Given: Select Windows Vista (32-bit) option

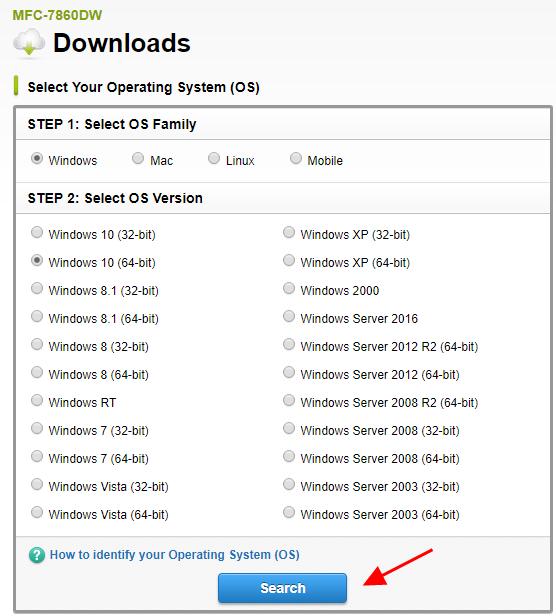Looking at the screenshot, I should pyautogui.click(x=37, y=484).
